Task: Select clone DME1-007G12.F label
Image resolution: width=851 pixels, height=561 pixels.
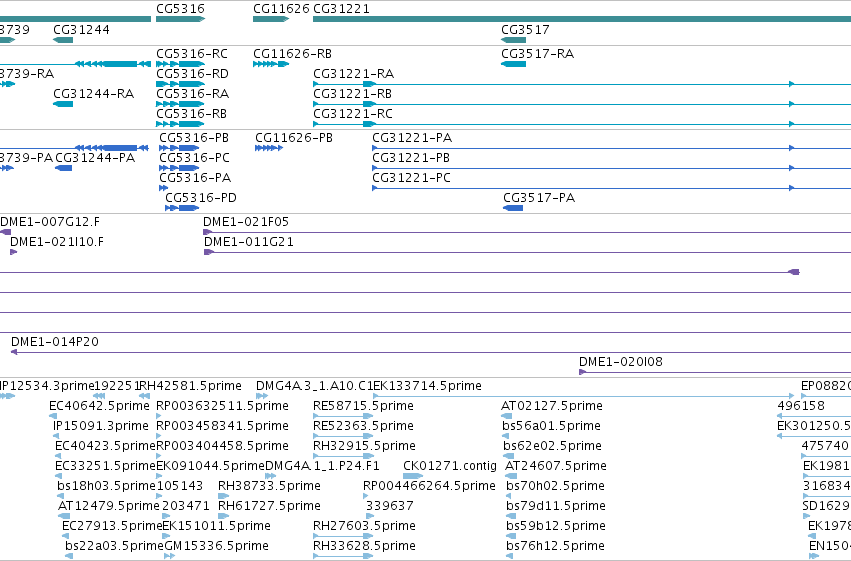Action: [x=50, y=221]
